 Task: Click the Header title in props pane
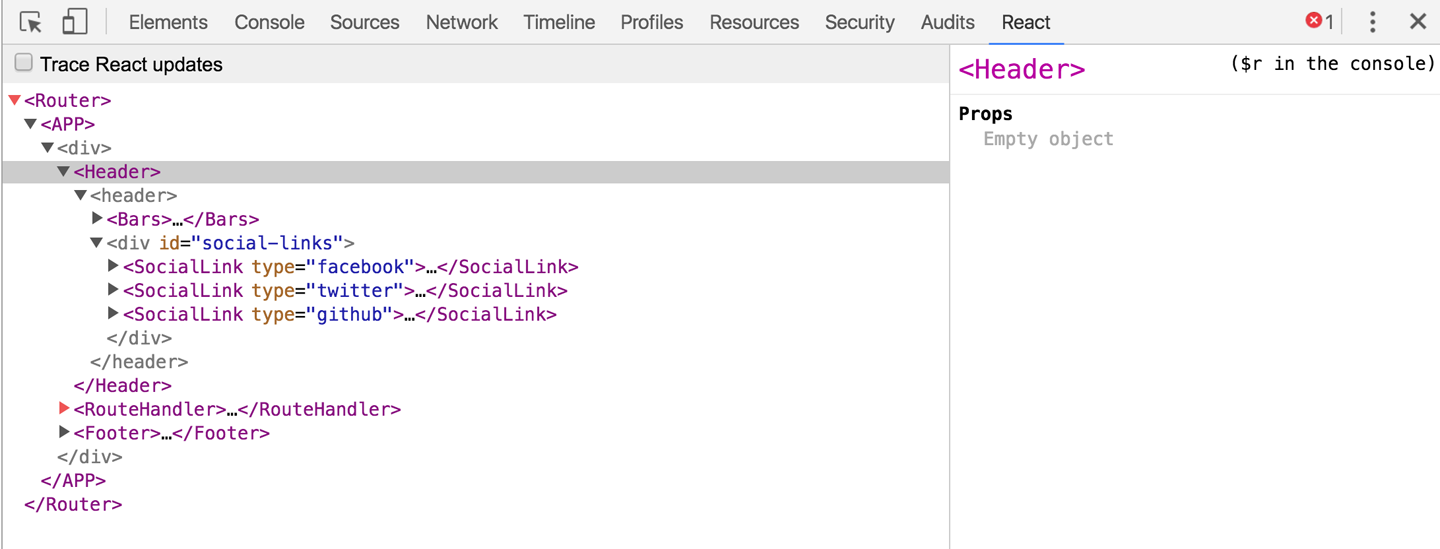point(1021,70)
